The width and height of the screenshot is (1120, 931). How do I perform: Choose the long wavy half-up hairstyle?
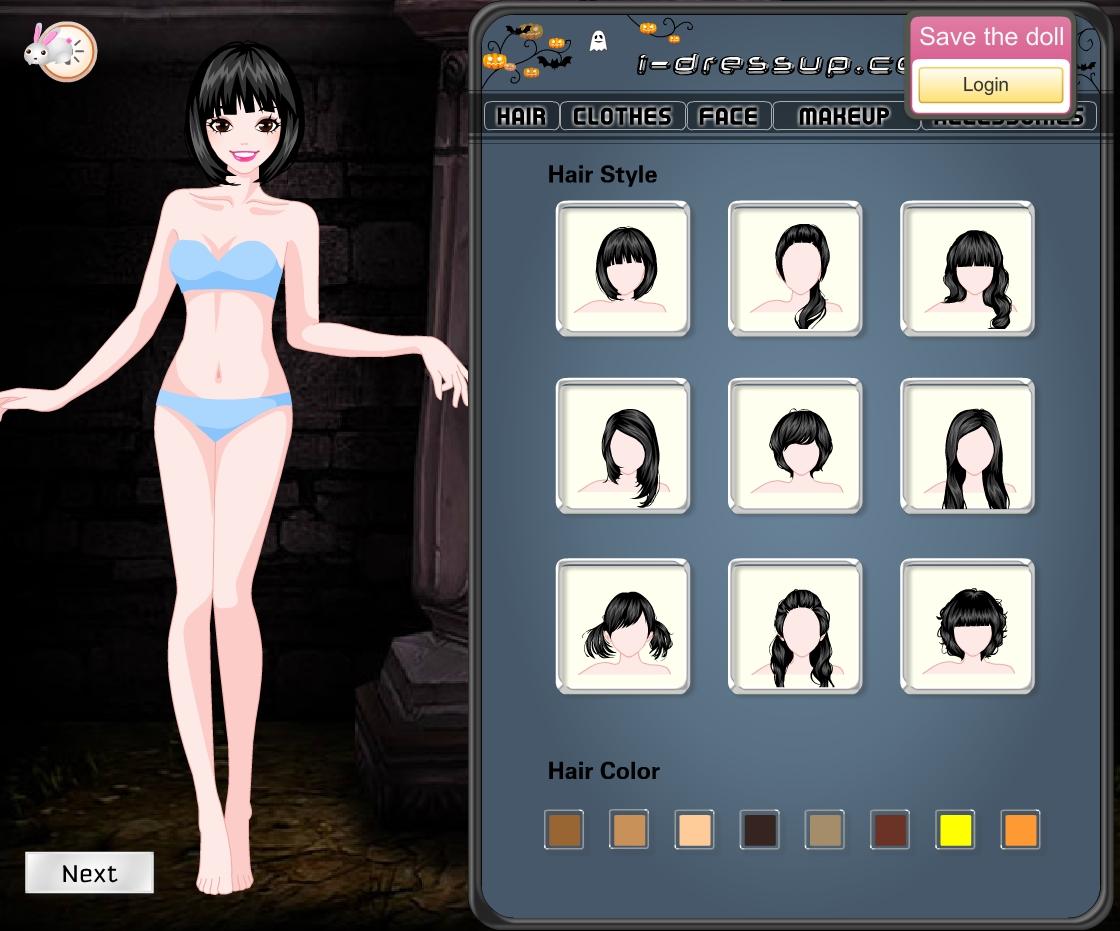795,626
